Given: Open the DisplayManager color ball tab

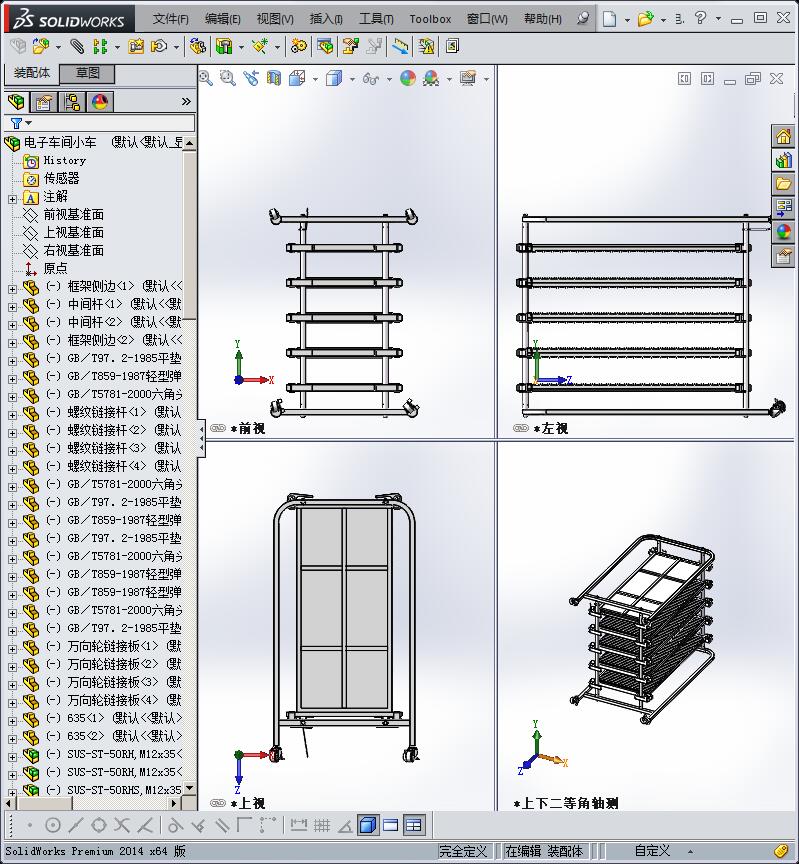Looking at the screenshot, I should pos(100,102).
